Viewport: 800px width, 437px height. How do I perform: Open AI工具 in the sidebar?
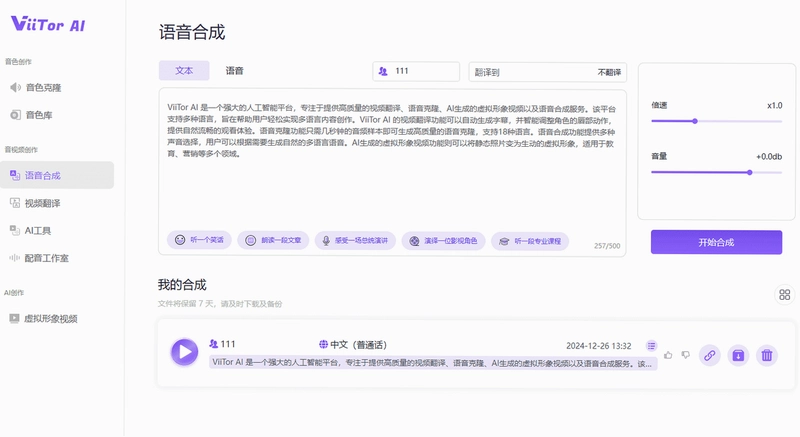[x=31, y=231]
